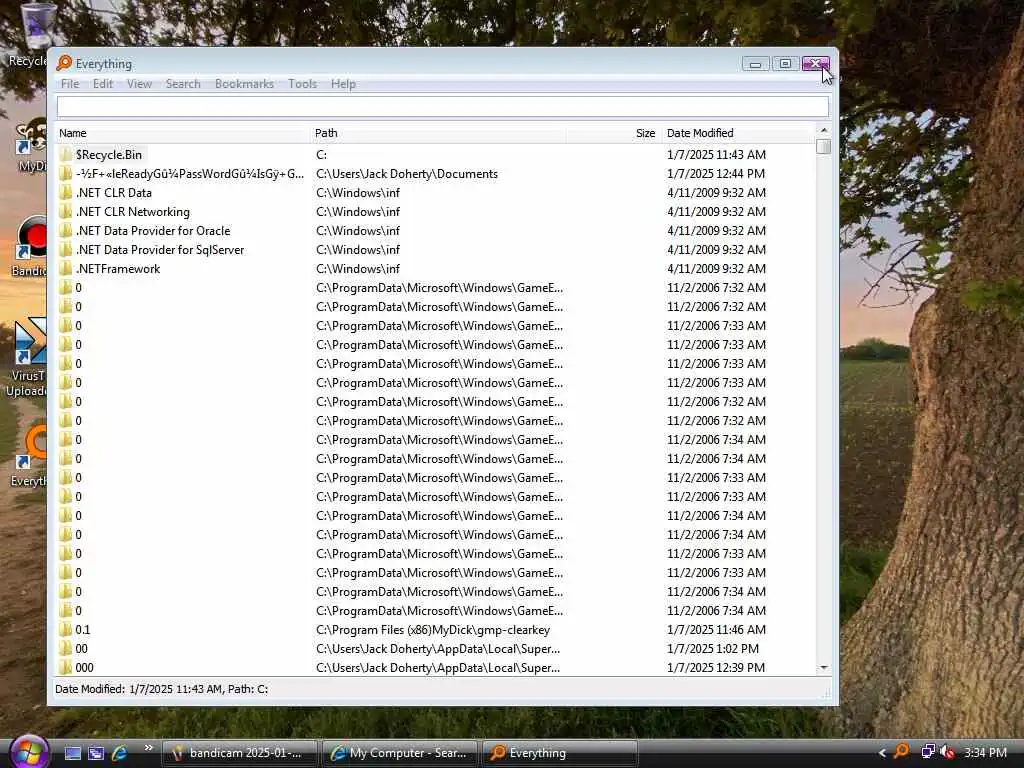This screenshot has height=768, width=1024.
Task: Open the View menu
Action: 139,84
